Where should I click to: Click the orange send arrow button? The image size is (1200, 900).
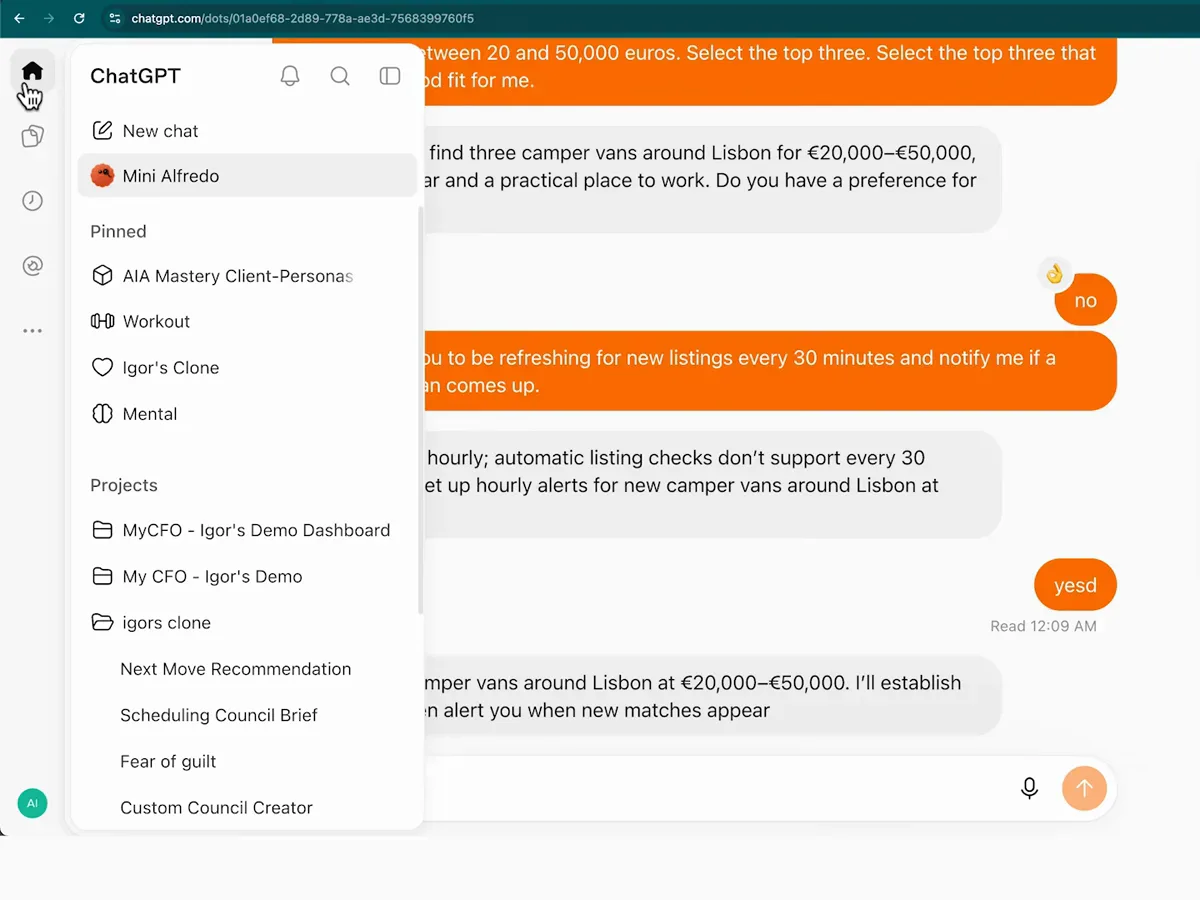click(x=1084, y=788)
